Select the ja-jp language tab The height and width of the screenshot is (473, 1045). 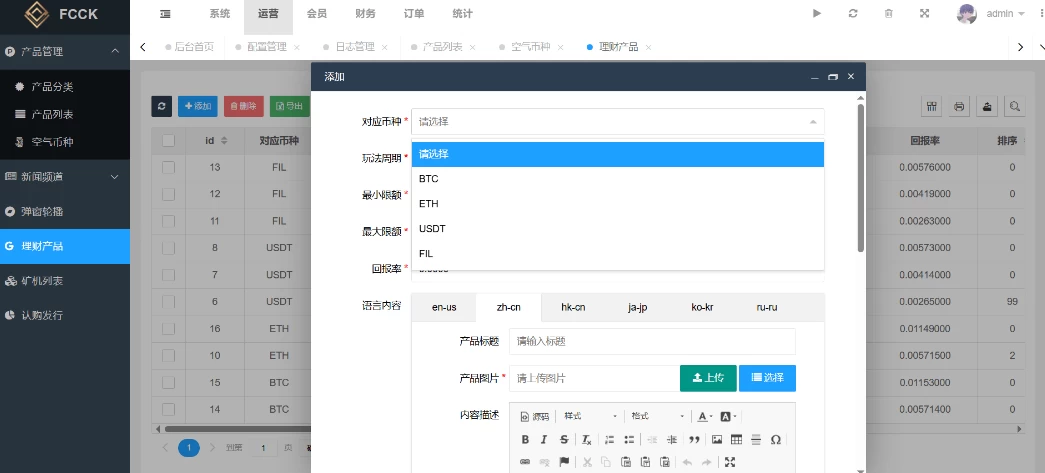pyautogui.click(x=638, y=307)
